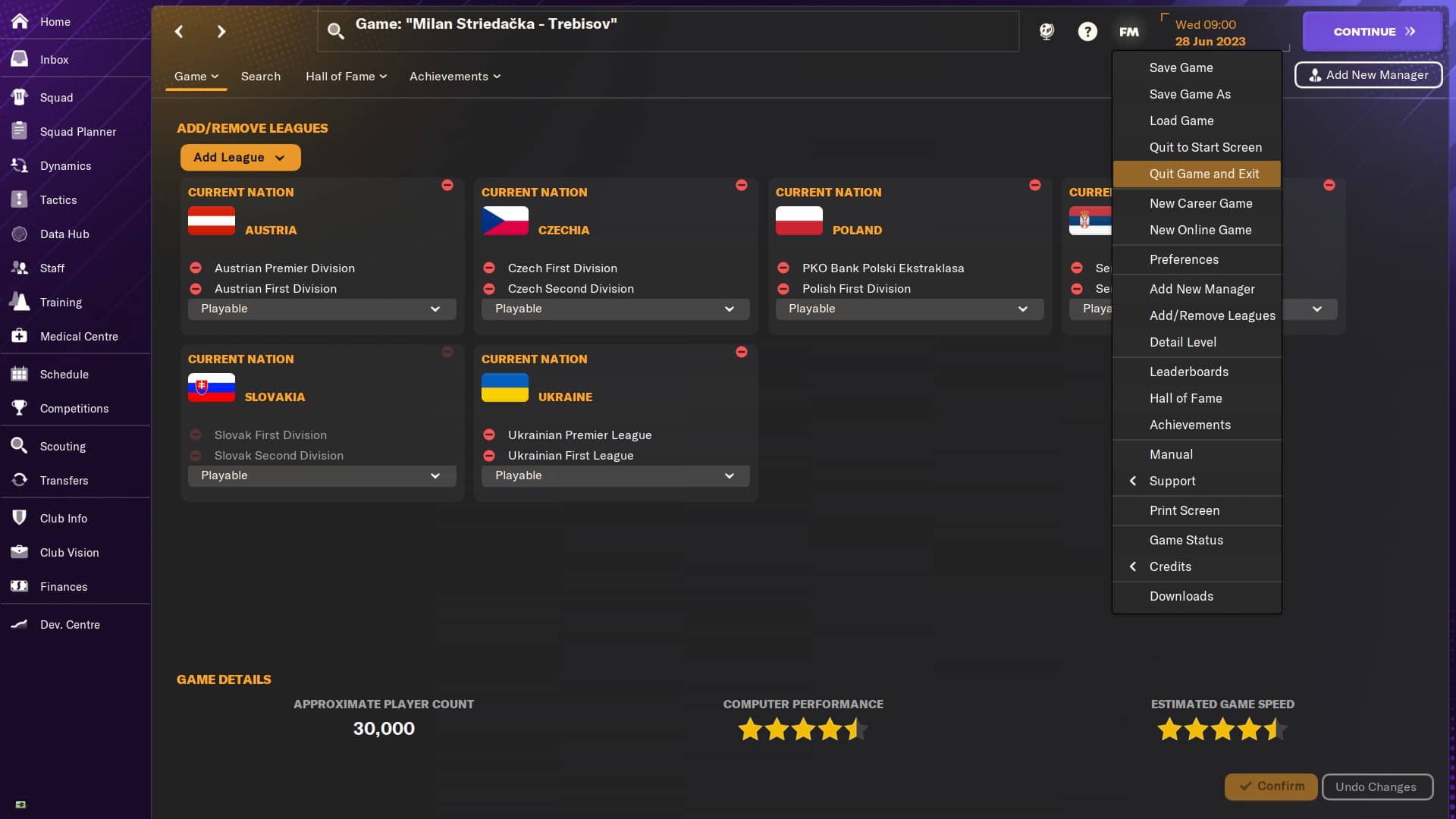Open the Finances money icon
Screen dimensions: 1456x819
tap(20, 586)
